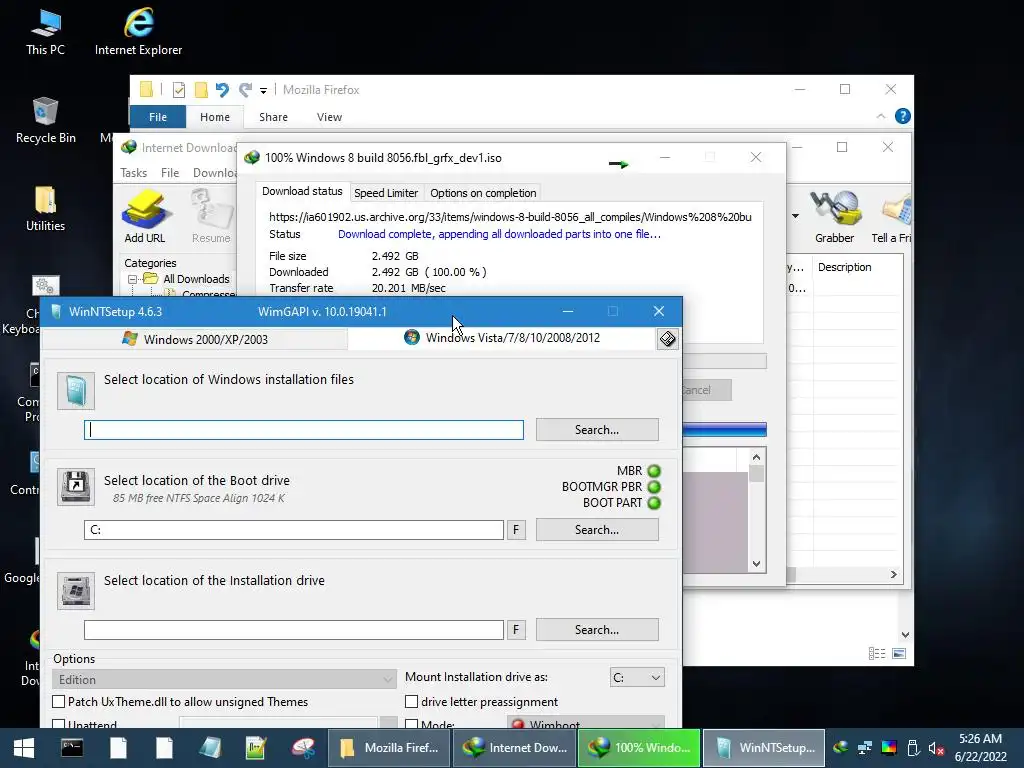Click Search for the Installation drive
1024x768 pixels.
coord(597,630)
